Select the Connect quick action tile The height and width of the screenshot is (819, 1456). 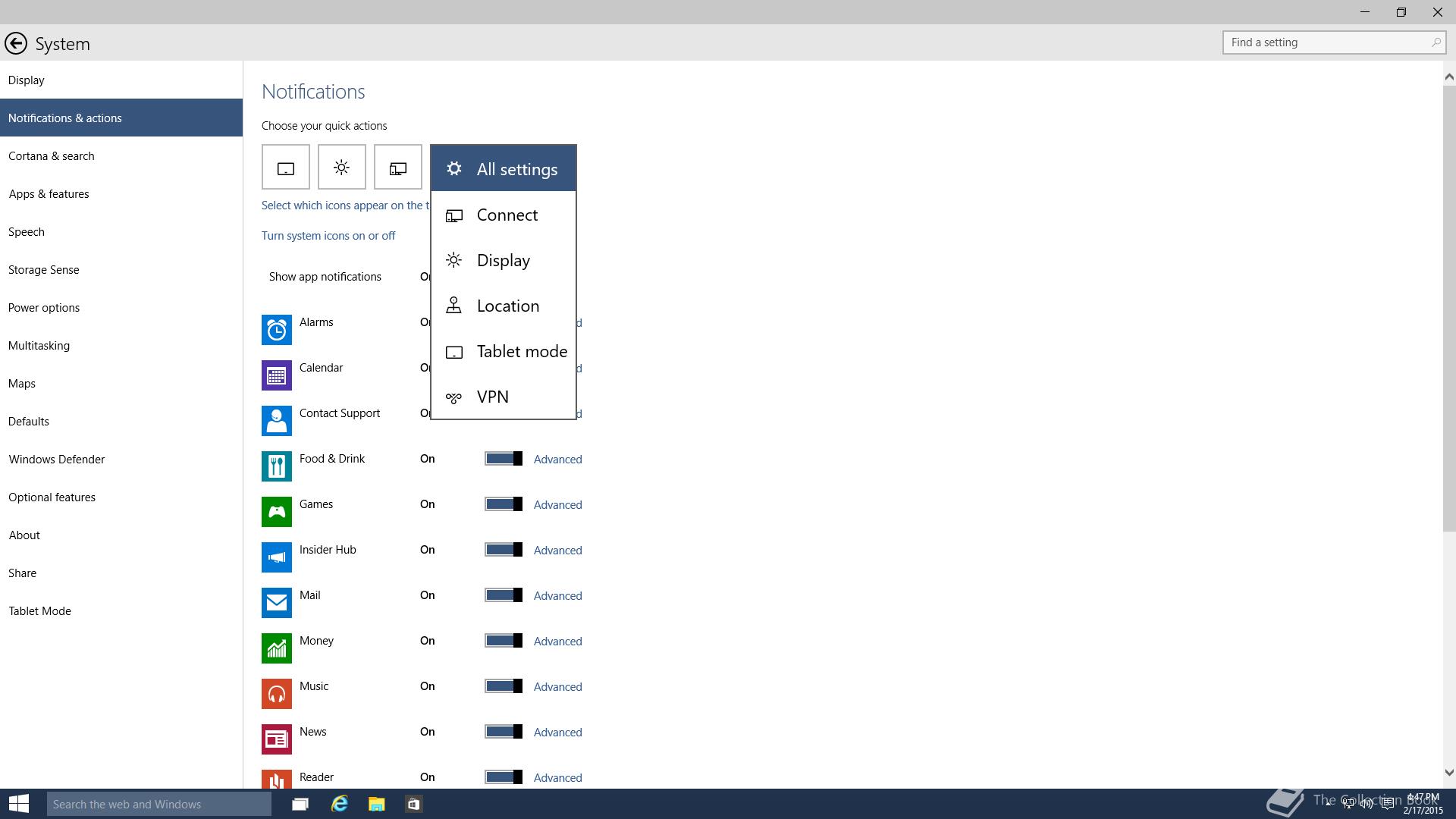click(x=398, y=167)
